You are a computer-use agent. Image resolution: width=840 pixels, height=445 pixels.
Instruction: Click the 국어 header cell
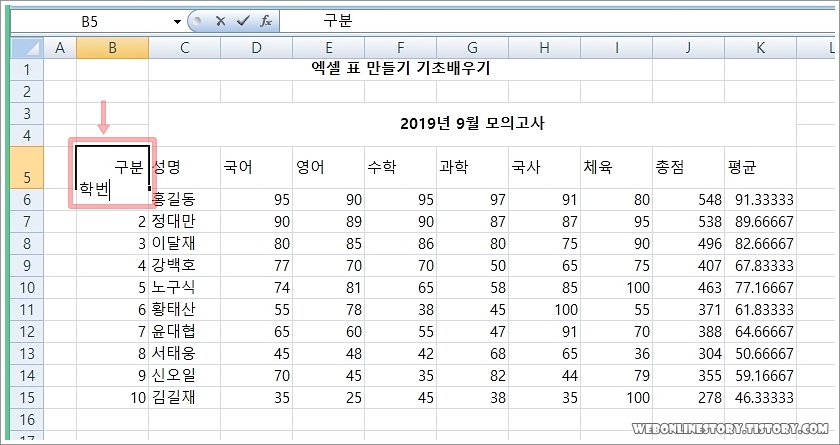click(257, 168)
